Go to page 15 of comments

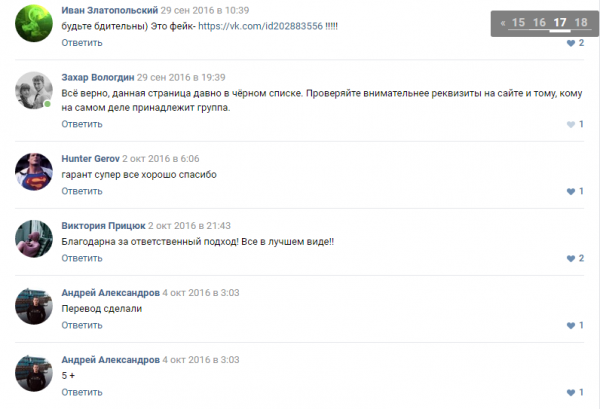click(518, 23)
